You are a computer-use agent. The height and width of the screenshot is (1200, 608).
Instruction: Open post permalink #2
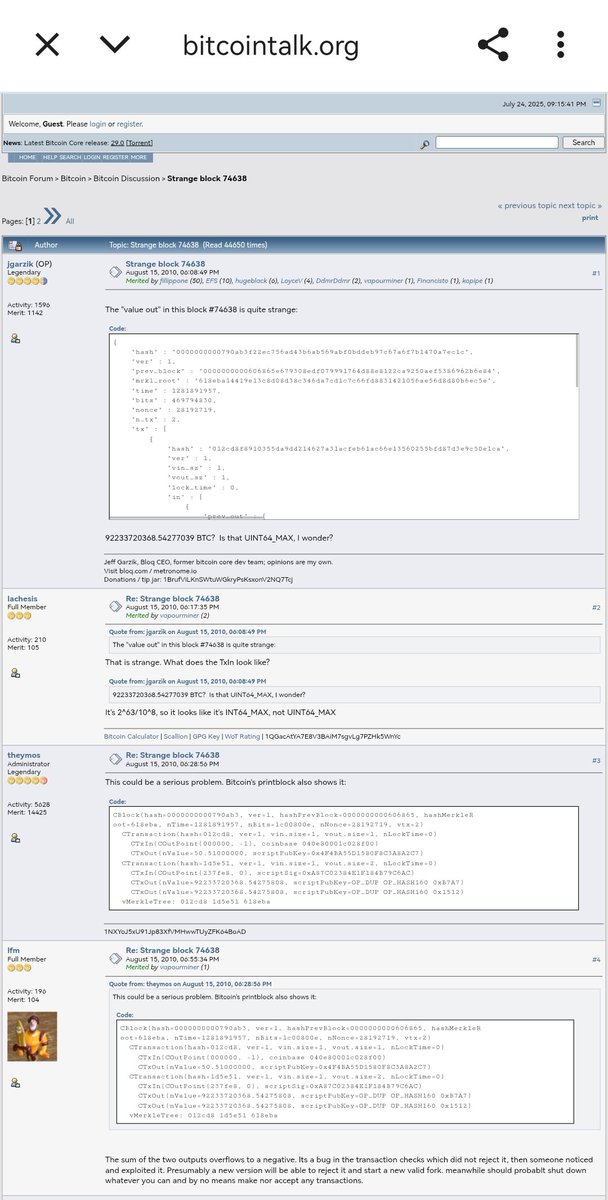pos(596,607)
